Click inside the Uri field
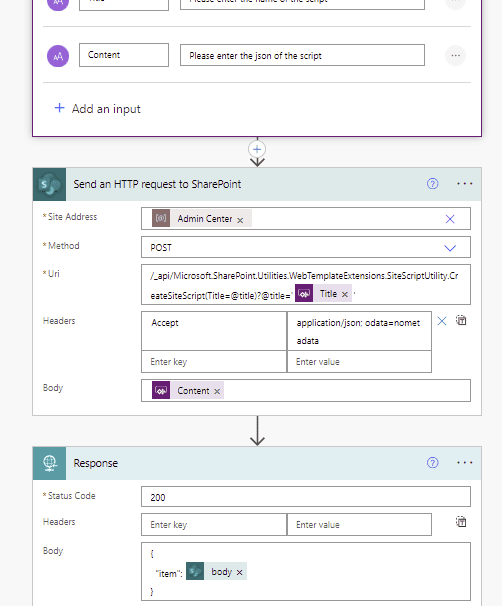This screenshot has width=502, height=606. click(306, 284)
